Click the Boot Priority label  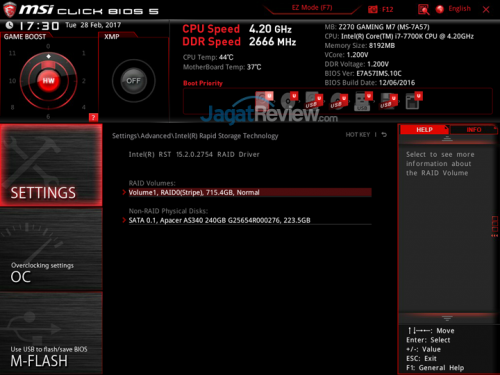tap(203, 83)
